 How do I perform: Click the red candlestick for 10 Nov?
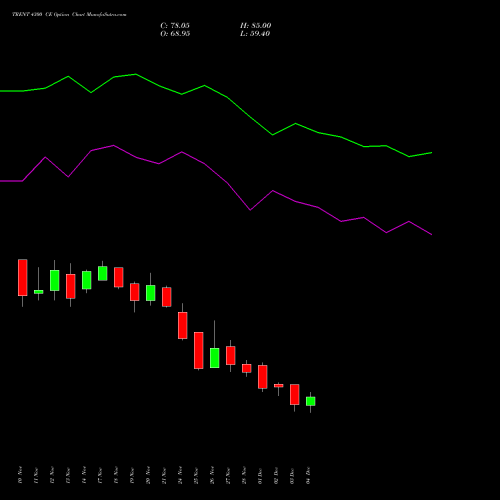23,277
